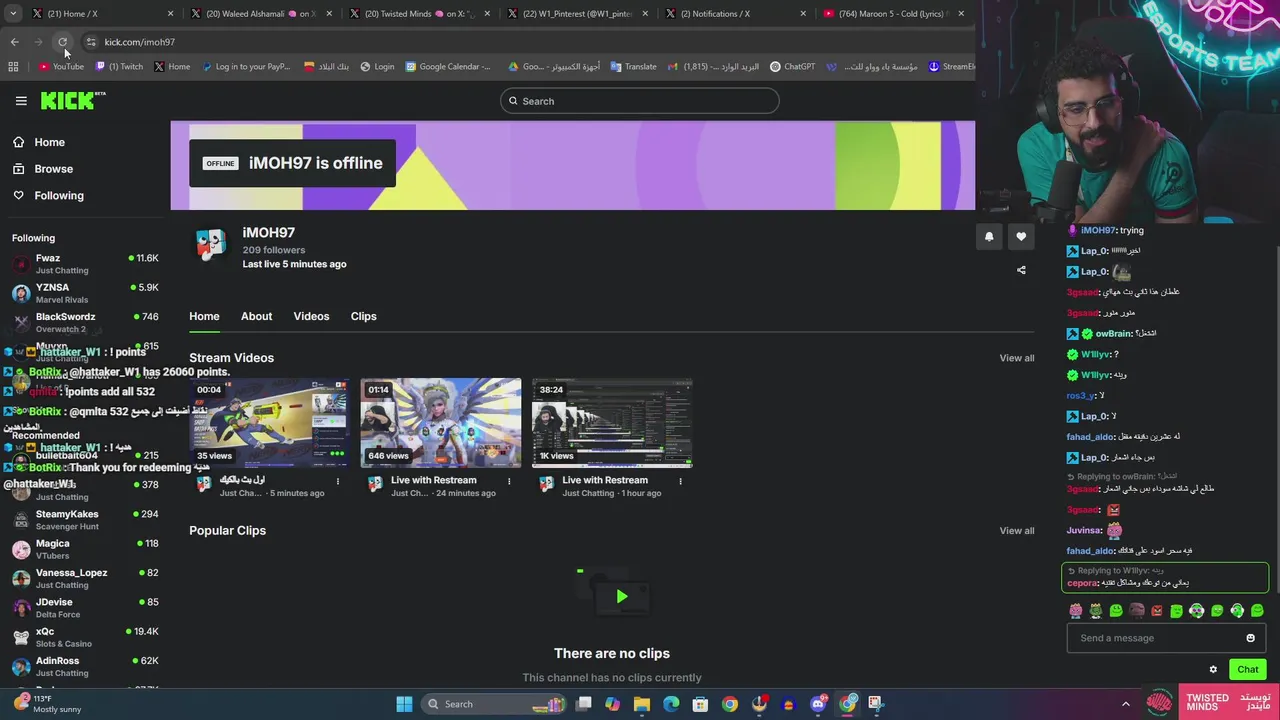This screenshot has height=720, width=1280.
Task: Switch to About tab
Action: click(x=256, y=316)
